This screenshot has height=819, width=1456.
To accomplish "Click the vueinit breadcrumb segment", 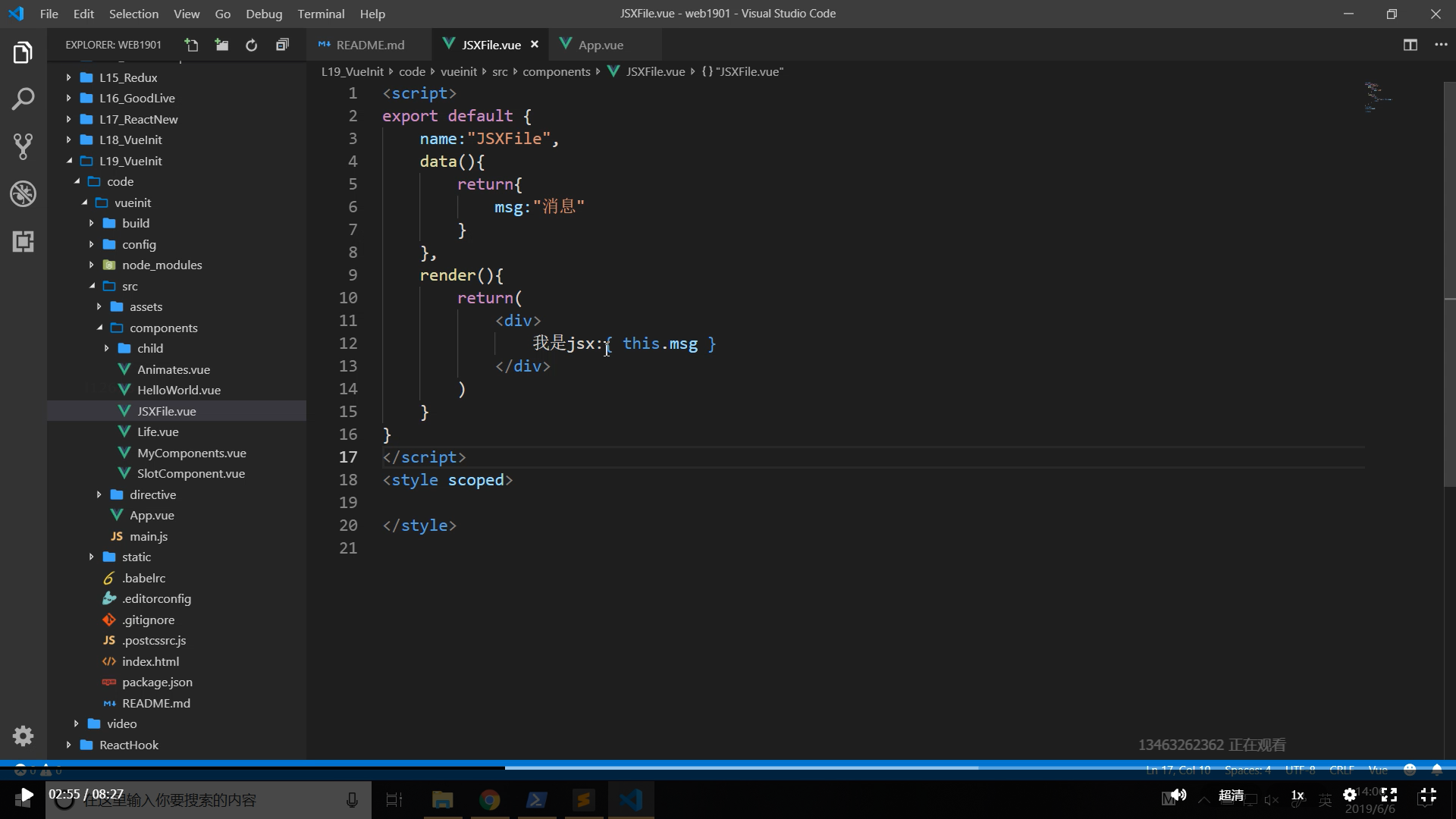I will (x=459, y=71).
